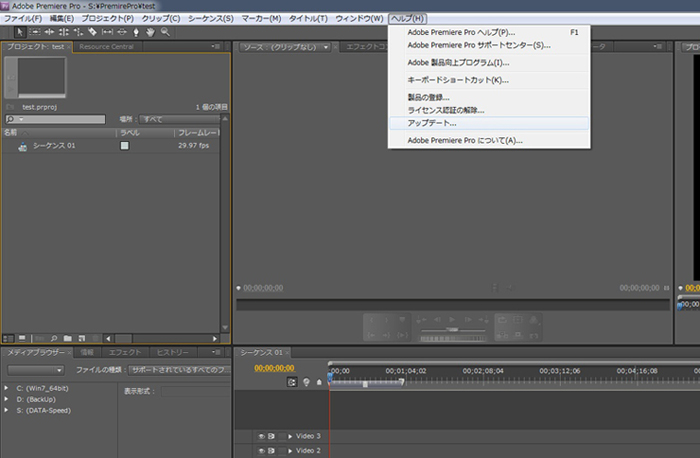Click the Source monitor shuttle slider

coord(453,329)
